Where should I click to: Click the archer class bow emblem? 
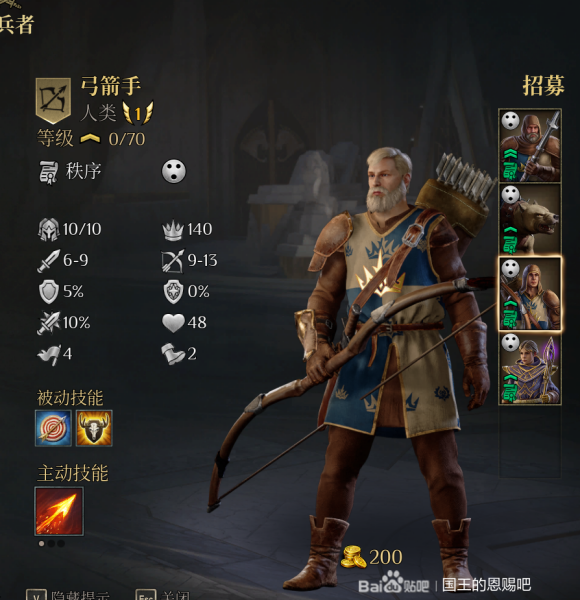click(53, 101)
